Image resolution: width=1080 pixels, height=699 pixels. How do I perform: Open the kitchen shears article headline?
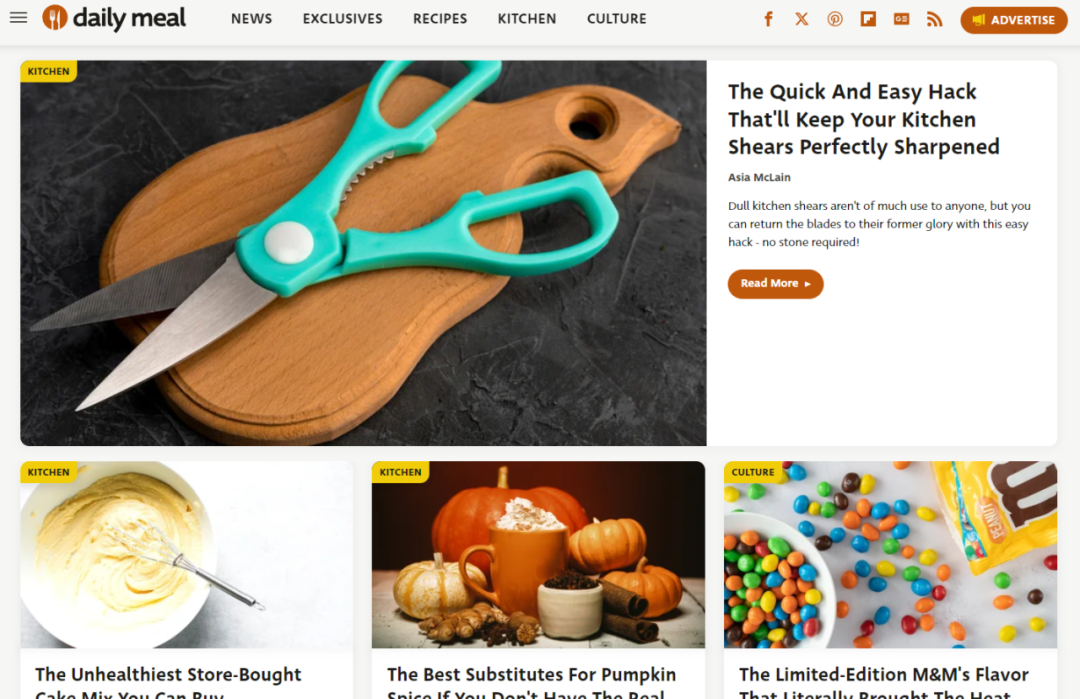click(x=864, y=119)
